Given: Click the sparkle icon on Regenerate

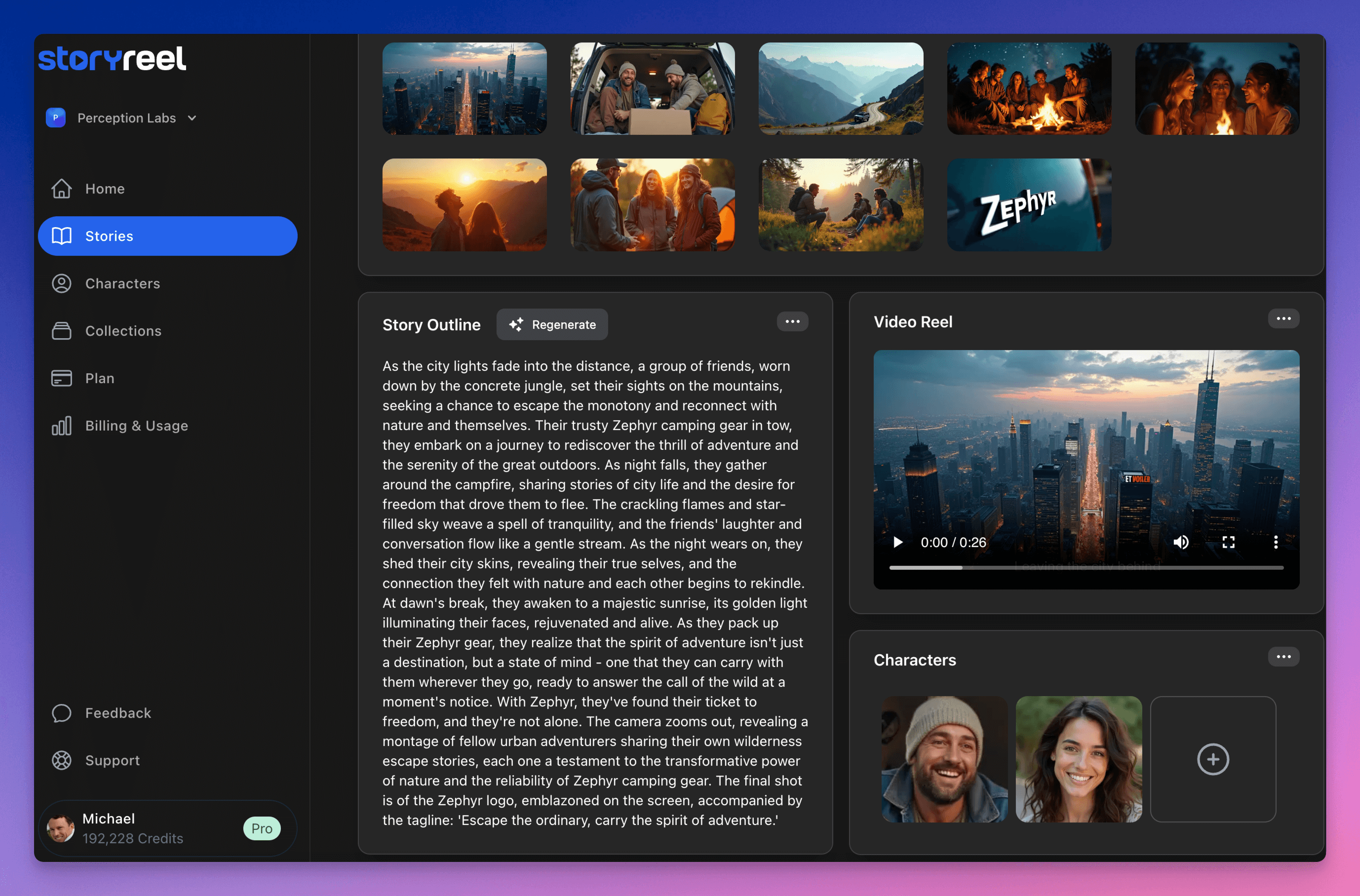Looking at the screenshot, I should click(x=516, y=324).
